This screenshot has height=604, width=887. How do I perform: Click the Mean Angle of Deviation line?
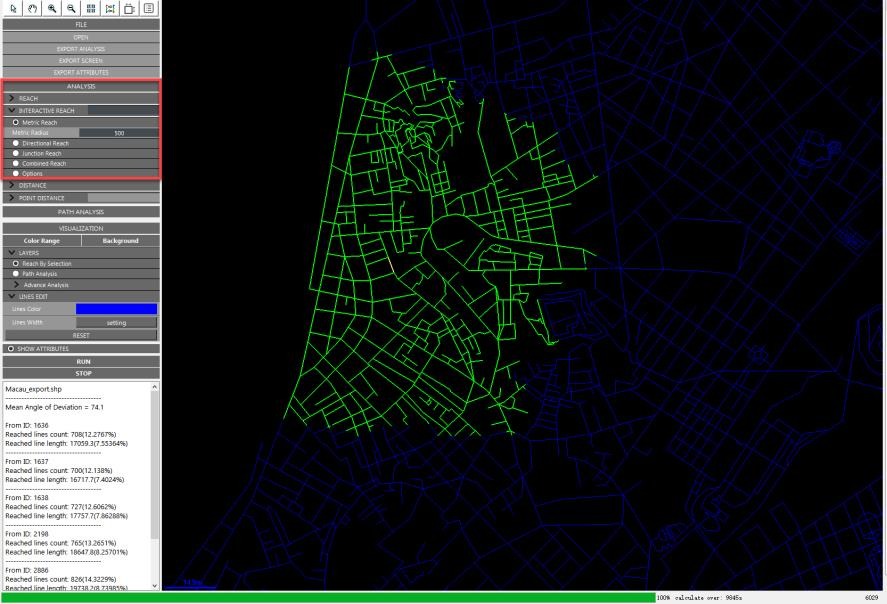point(54,407)
